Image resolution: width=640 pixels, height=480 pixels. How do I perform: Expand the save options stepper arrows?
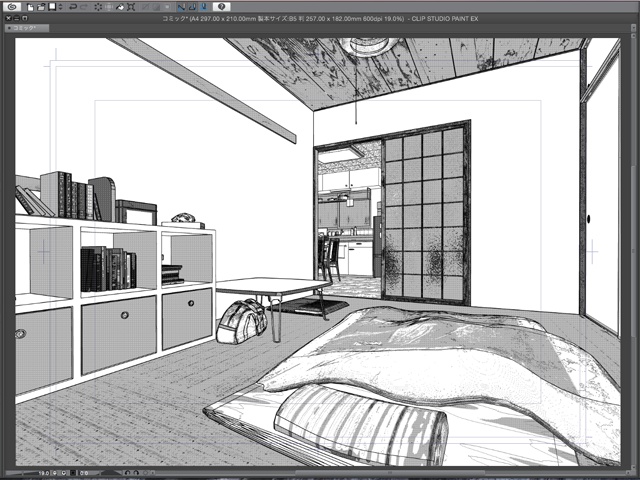60,7
